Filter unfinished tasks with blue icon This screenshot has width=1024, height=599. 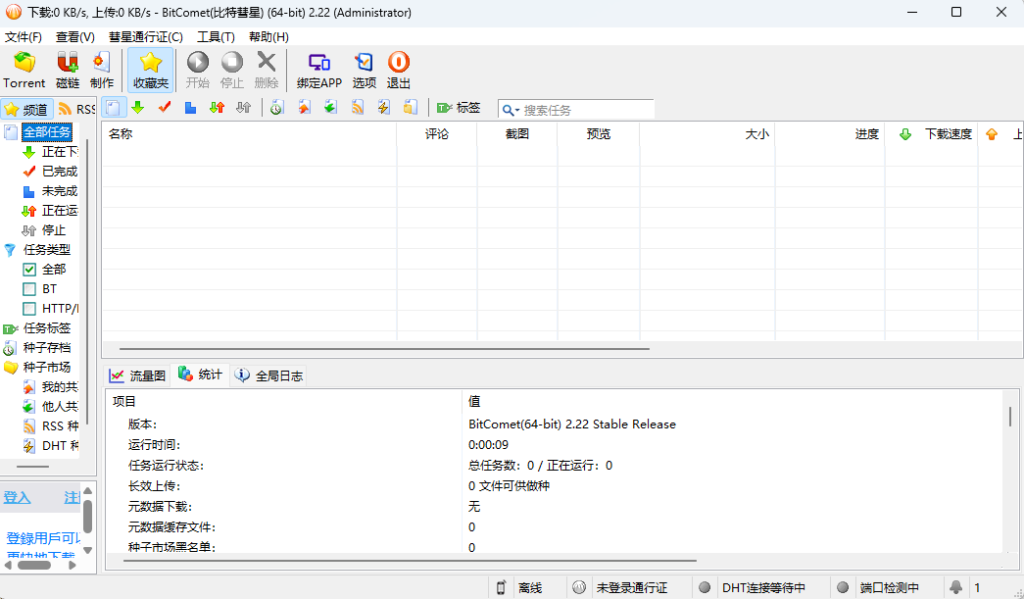(x=190, y=108)
